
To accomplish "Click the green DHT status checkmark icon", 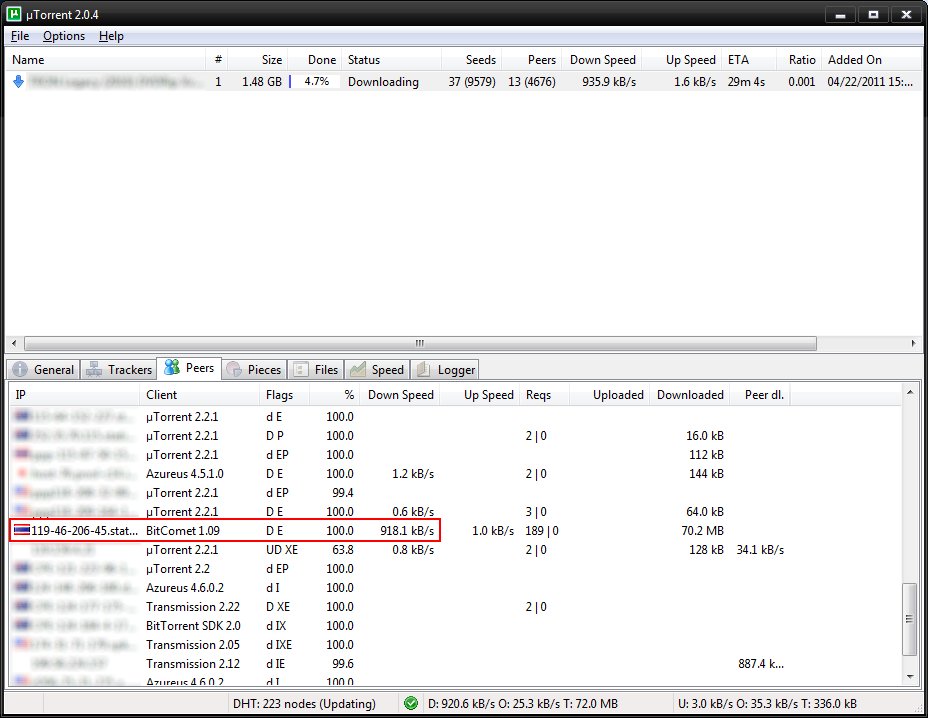I will [x=411, y=703].
